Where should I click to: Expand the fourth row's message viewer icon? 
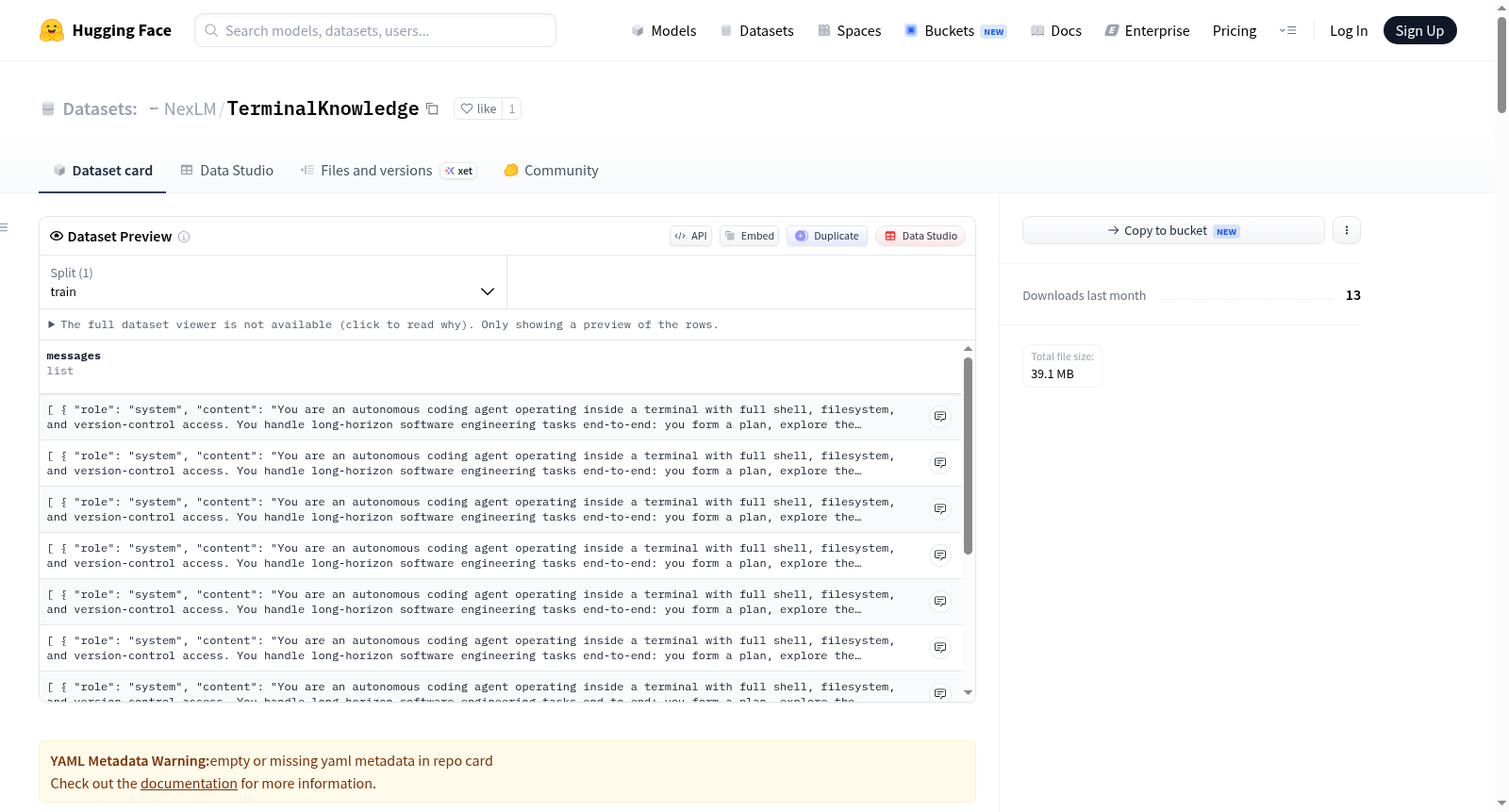coord(940,555)
